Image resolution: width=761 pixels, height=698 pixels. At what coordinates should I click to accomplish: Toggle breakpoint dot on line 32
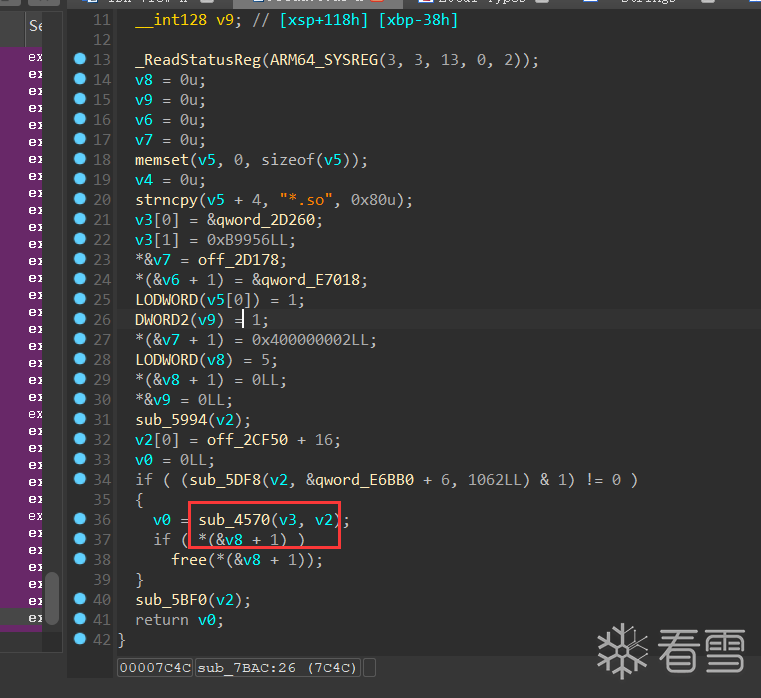(x=80, y=439)
